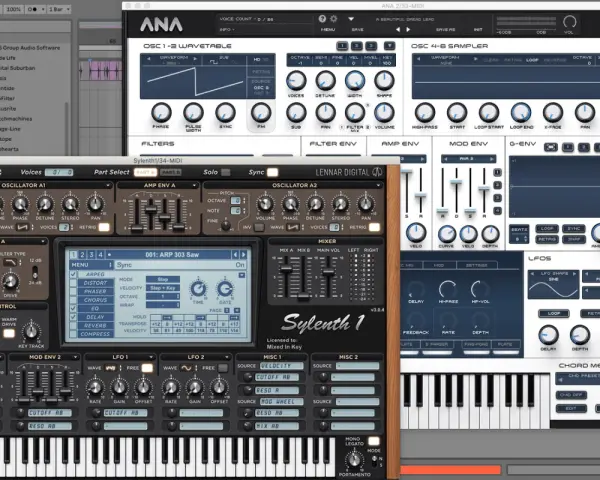Click ANA G-ENV LOOP button
Viewport: 600px width, 480px height.
point(547,229)
